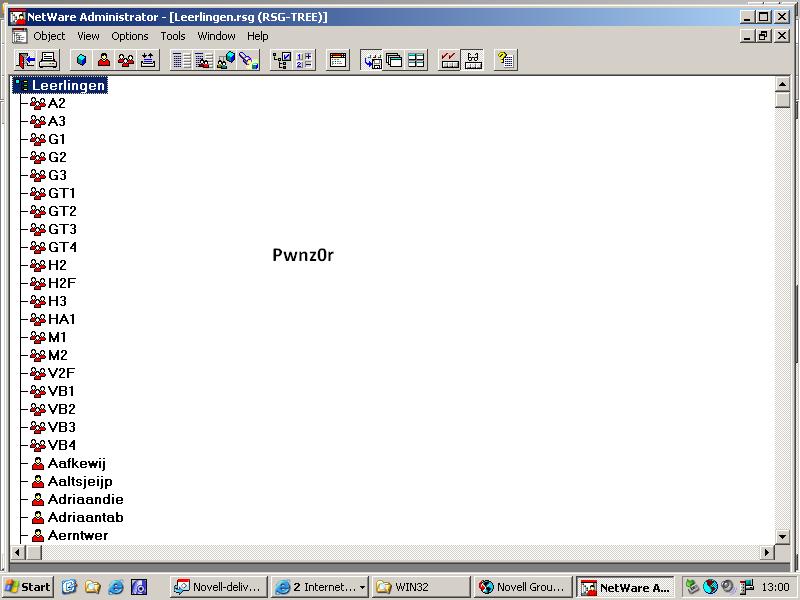Image resolution: width=800 pixels, height=600 pixels.
Task: Click the details list icon in toolbar
Action: 182,60
